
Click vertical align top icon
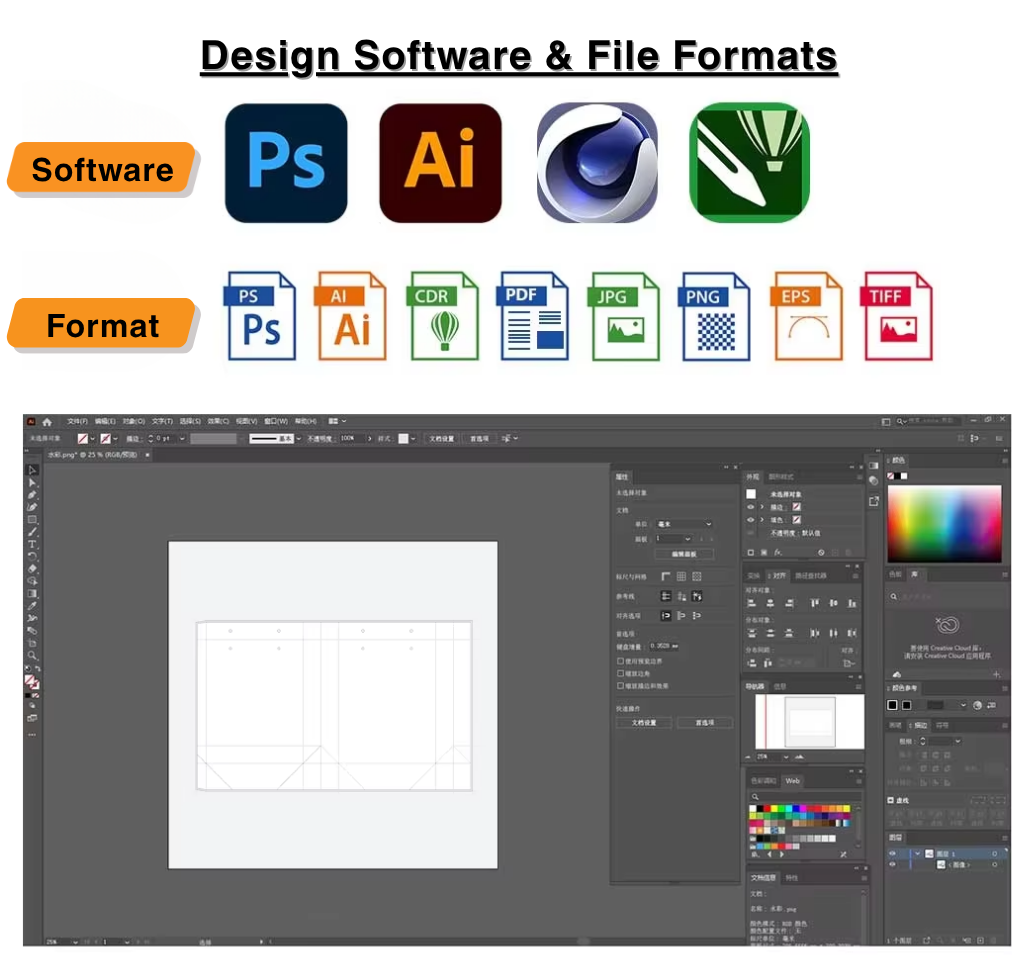coord(815,603)
